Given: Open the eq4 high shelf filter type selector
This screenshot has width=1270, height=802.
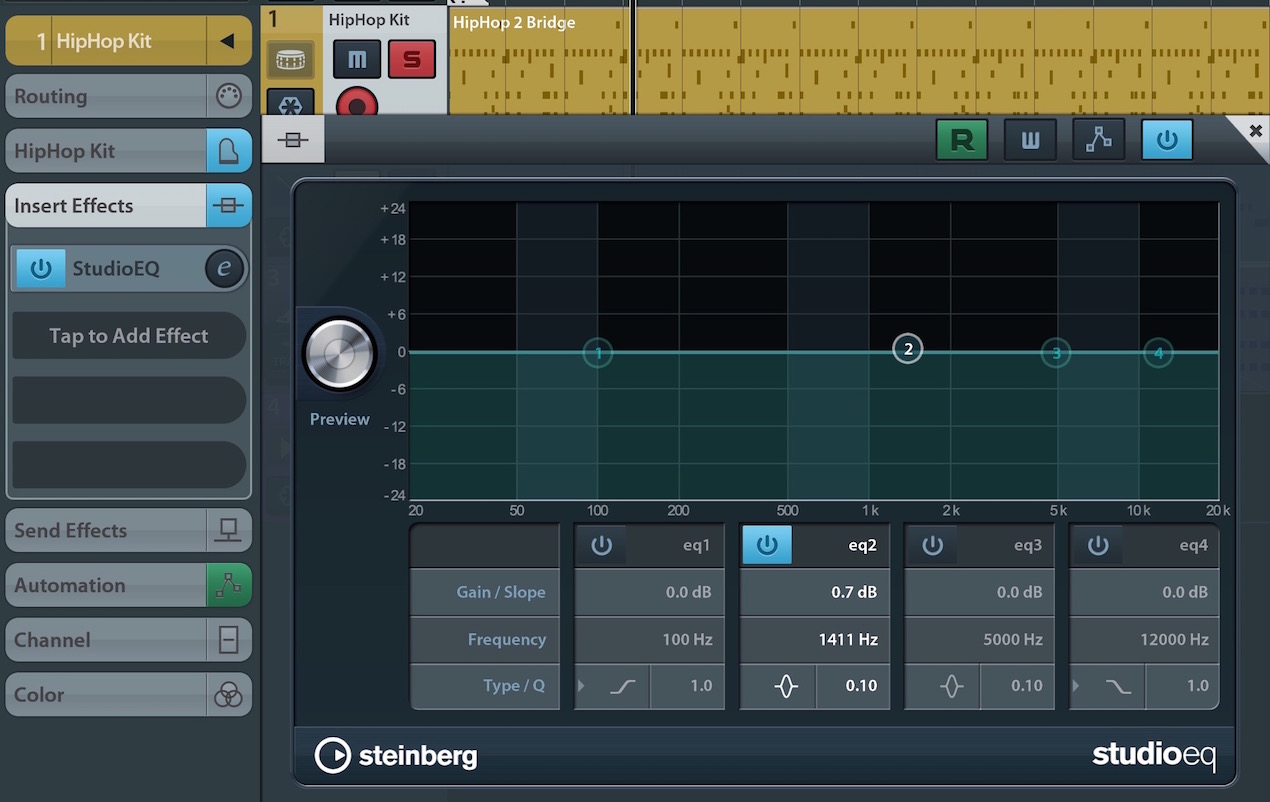Looking at the screenshot, I should point(1108,686).
